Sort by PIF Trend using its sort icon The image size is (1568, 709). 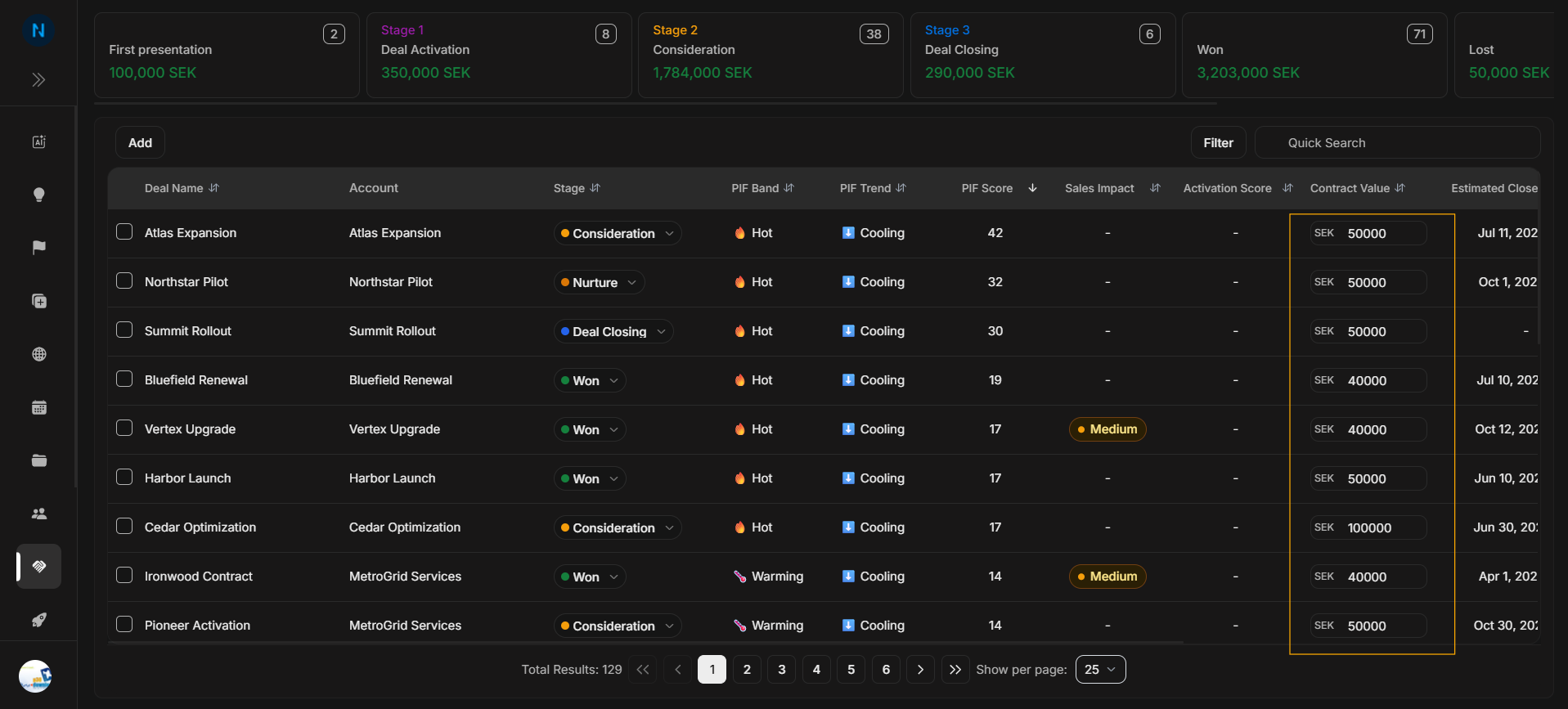tap(901, 188)
